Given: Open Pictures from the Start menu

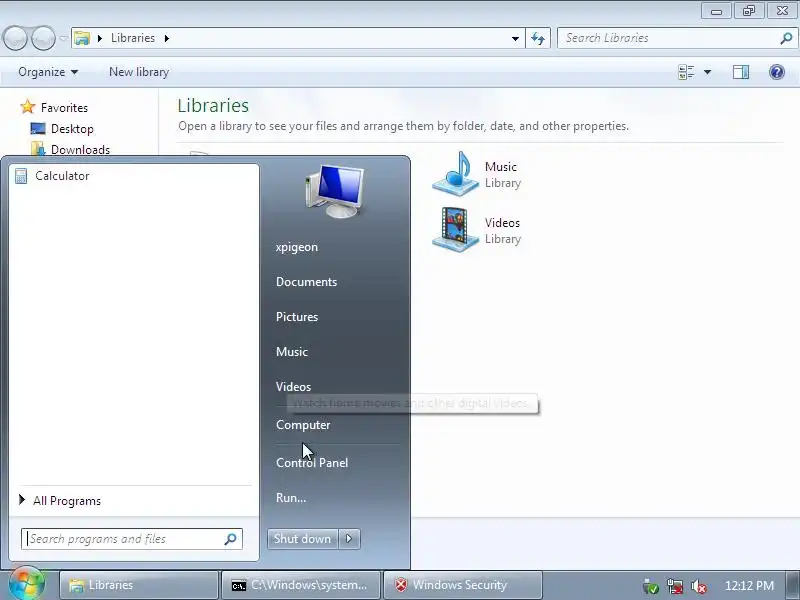Looking at the screenshot, I should 297,317.
